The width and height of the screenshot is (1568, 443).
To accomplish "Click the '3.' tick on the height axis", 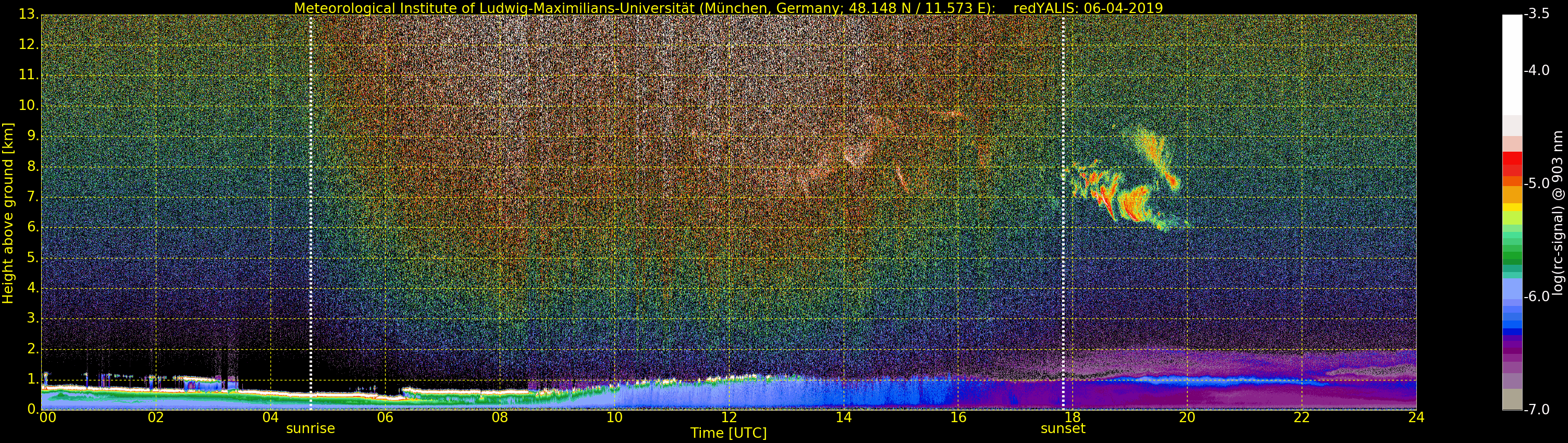I will pos(33,318).
